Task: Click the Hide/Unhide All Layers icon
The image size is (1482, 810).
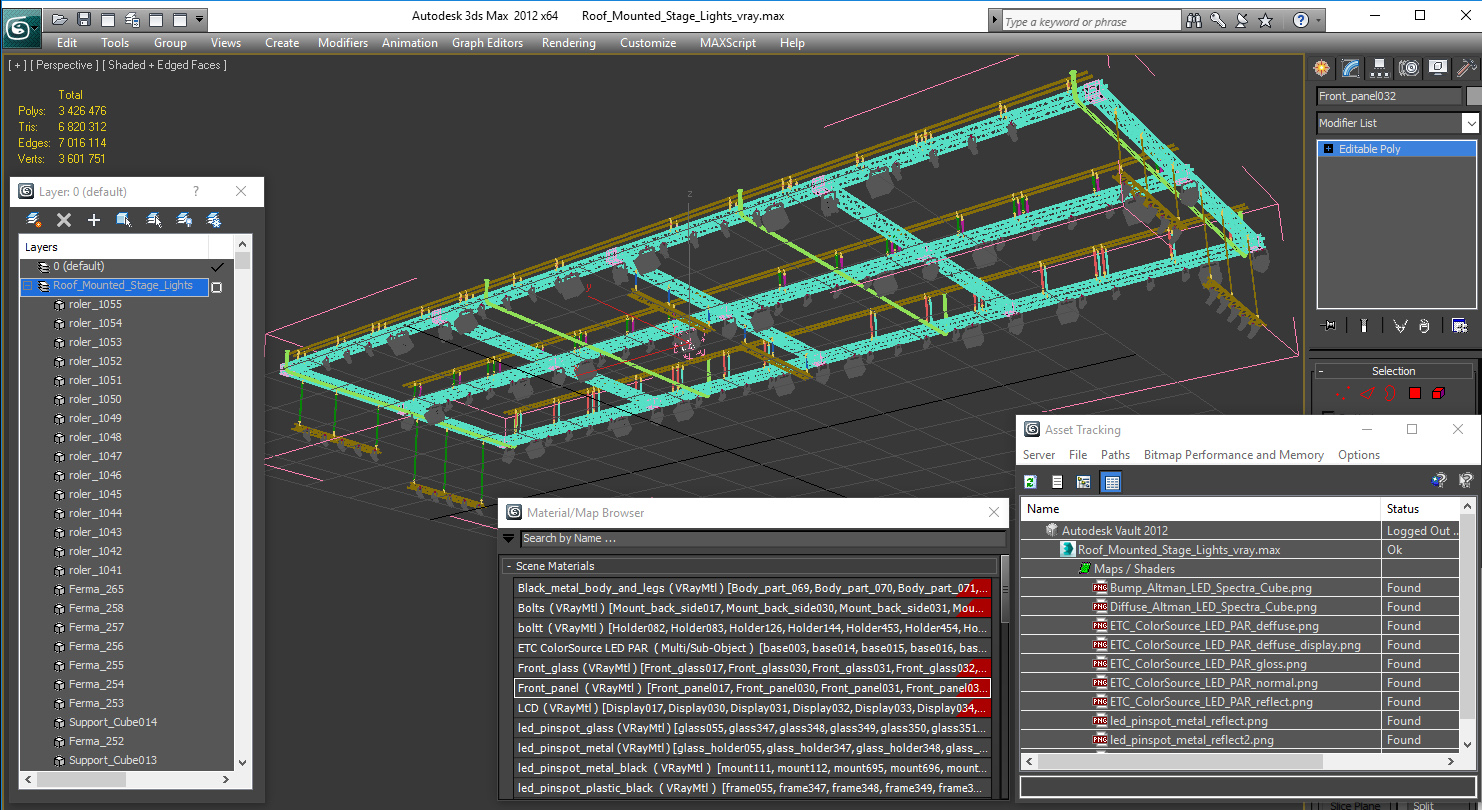Action: point(184,220)
